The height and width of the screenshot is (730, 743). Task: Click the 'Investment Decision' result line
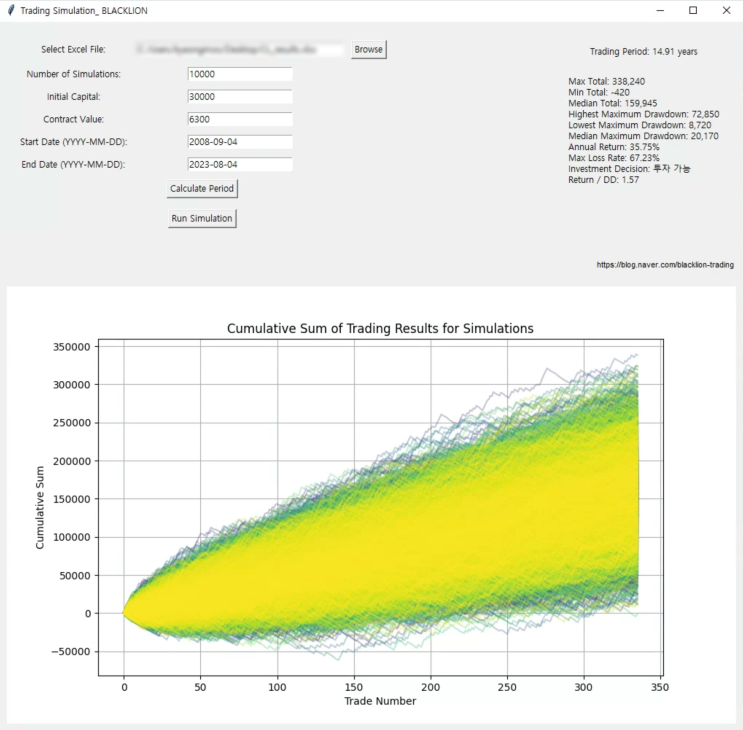click(x=629, y=169)
